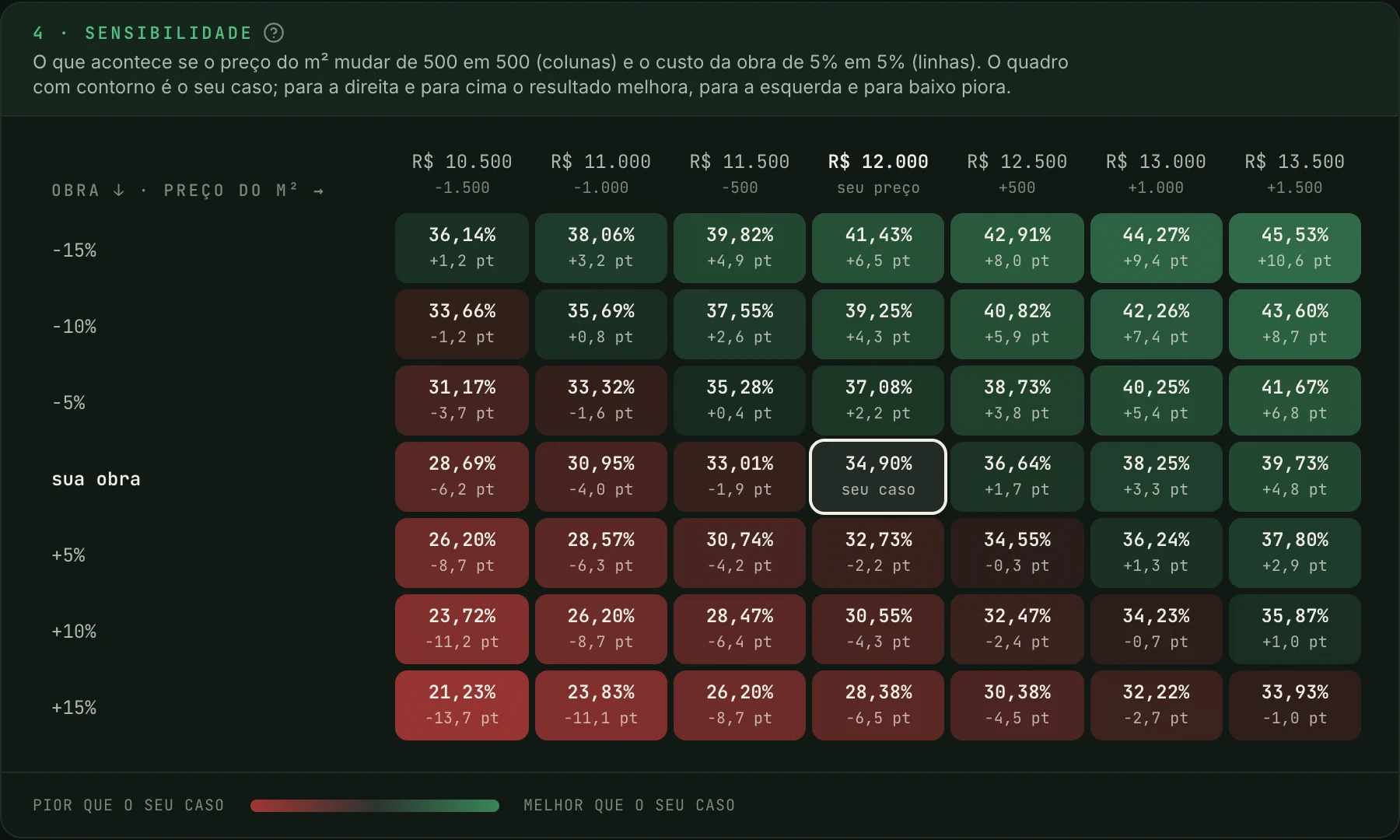This screenshot has width=1400, height=840.
Task: Click the 33,01% -1,9 pt cell
Action: [740, 477]
